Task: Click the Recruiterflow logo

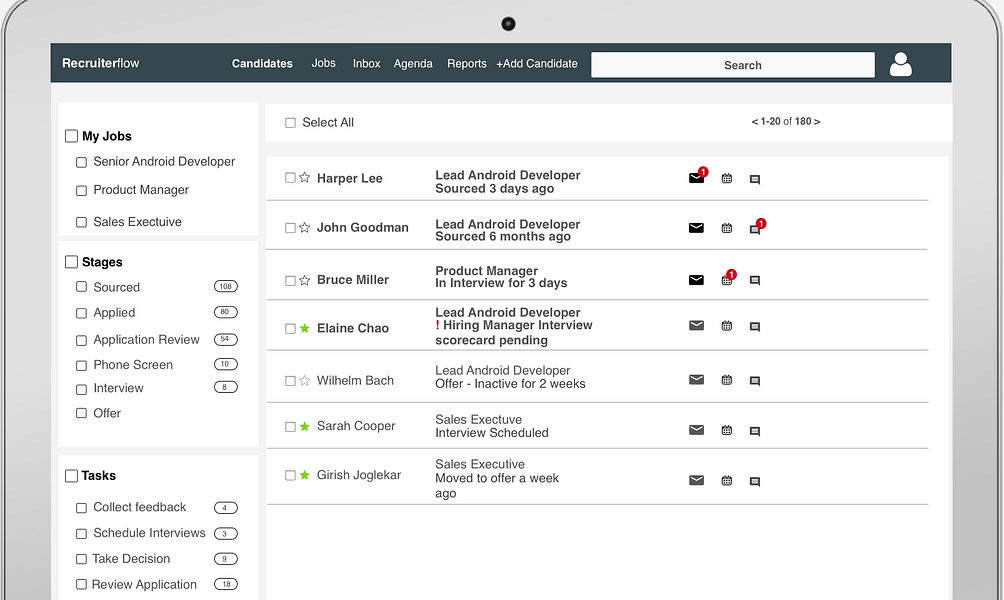Action: pyautogui.click(x=101, y=63)
